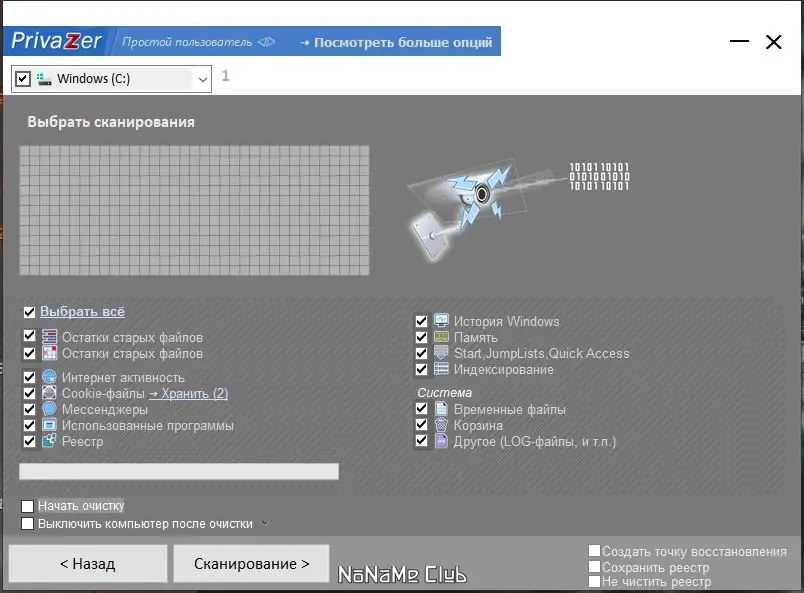
Task: Click the scan progress bar
Action: tap(179, 471)
